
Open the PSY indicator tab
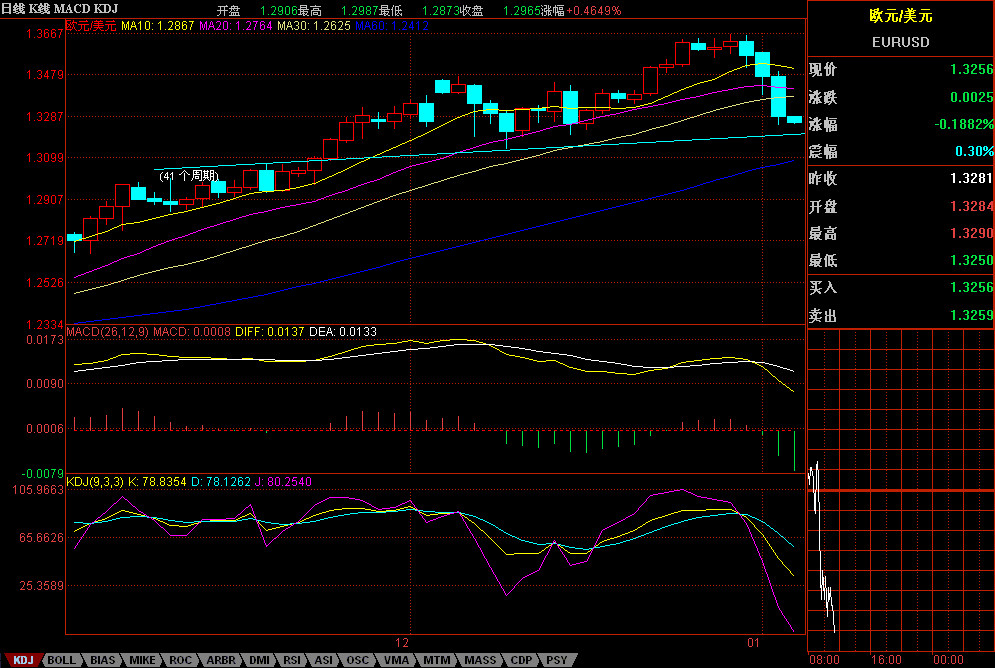point(556,660)
